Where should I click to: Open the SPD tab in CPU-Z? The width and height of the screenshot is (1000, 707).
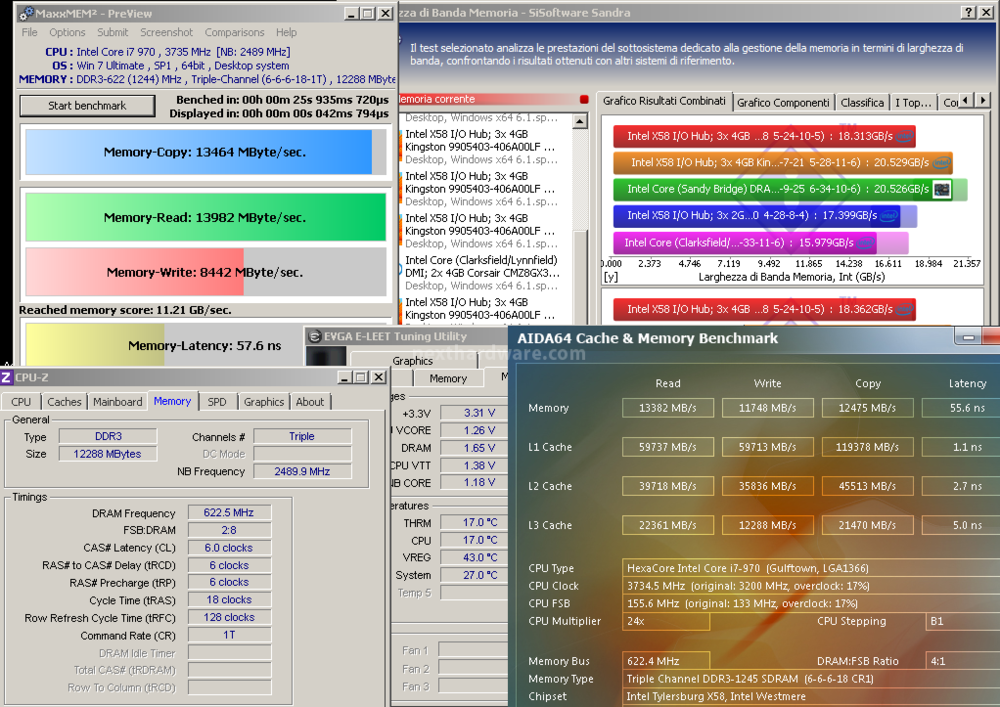tap(217, 402)
